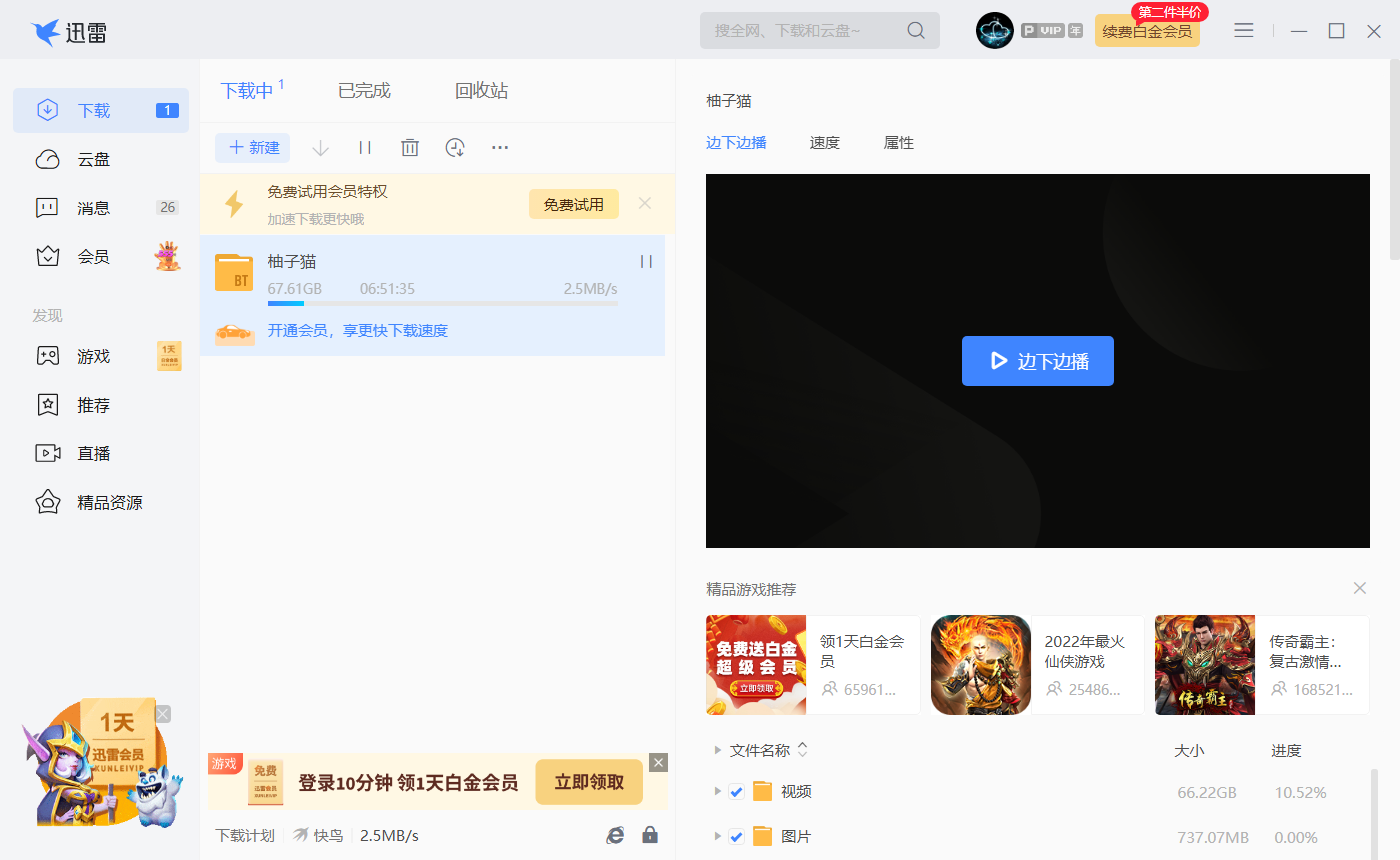This screenshot has width=1400, height=860.
Task: Click the trash delete icon
Action: click(x=410, y=148)
